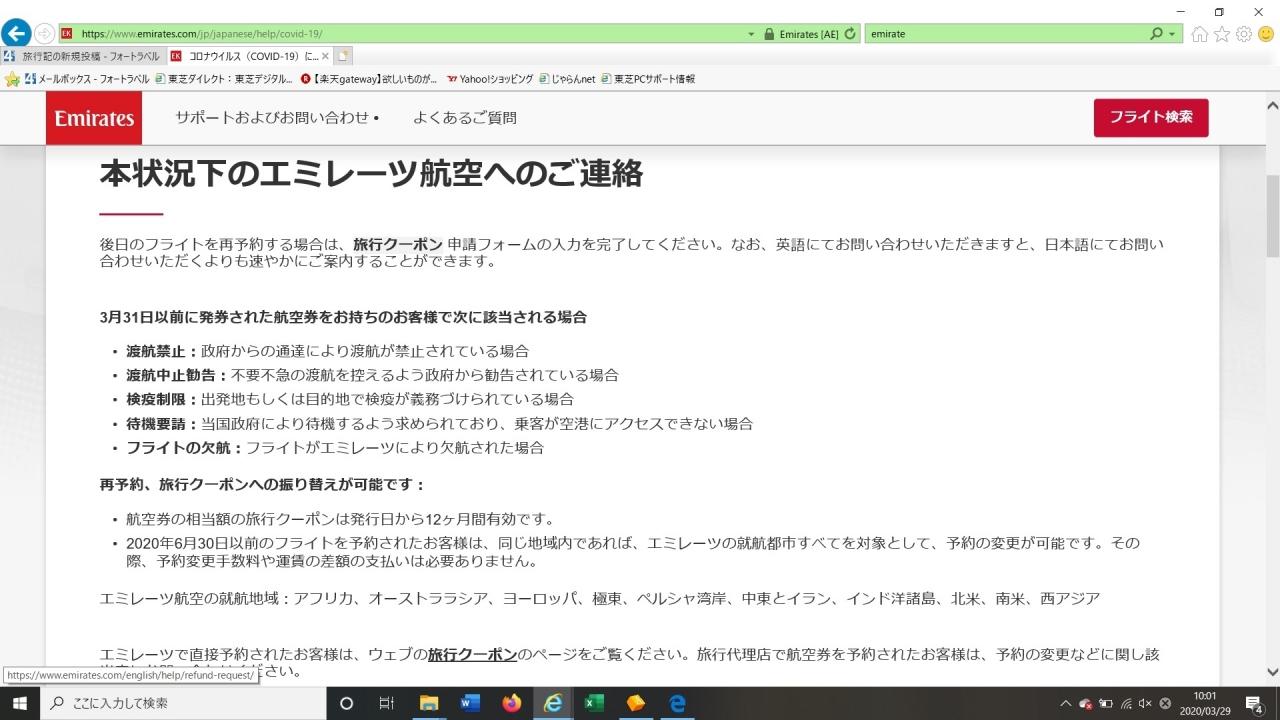1280x720 pixels.
Task: Click the search magnifier icon in search box
Action: (1158, 33)
